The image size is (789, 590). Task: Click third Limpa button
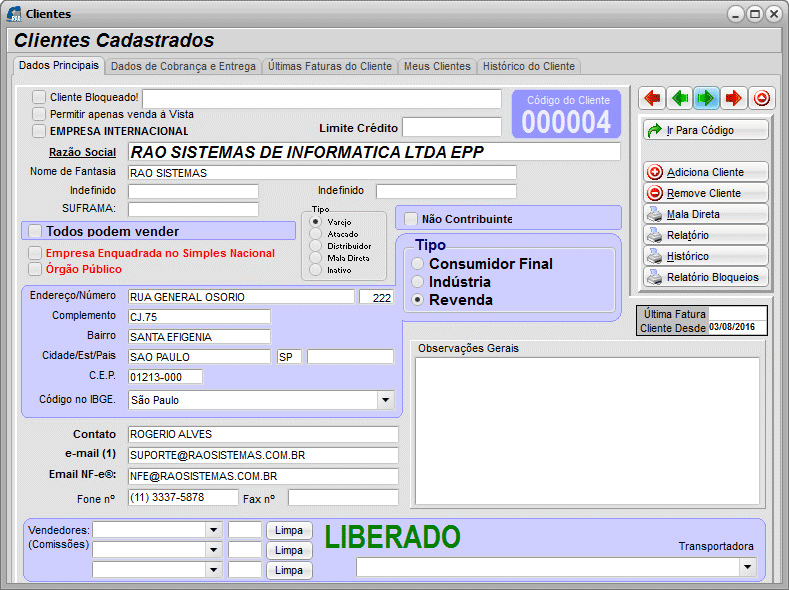(289, 570)
